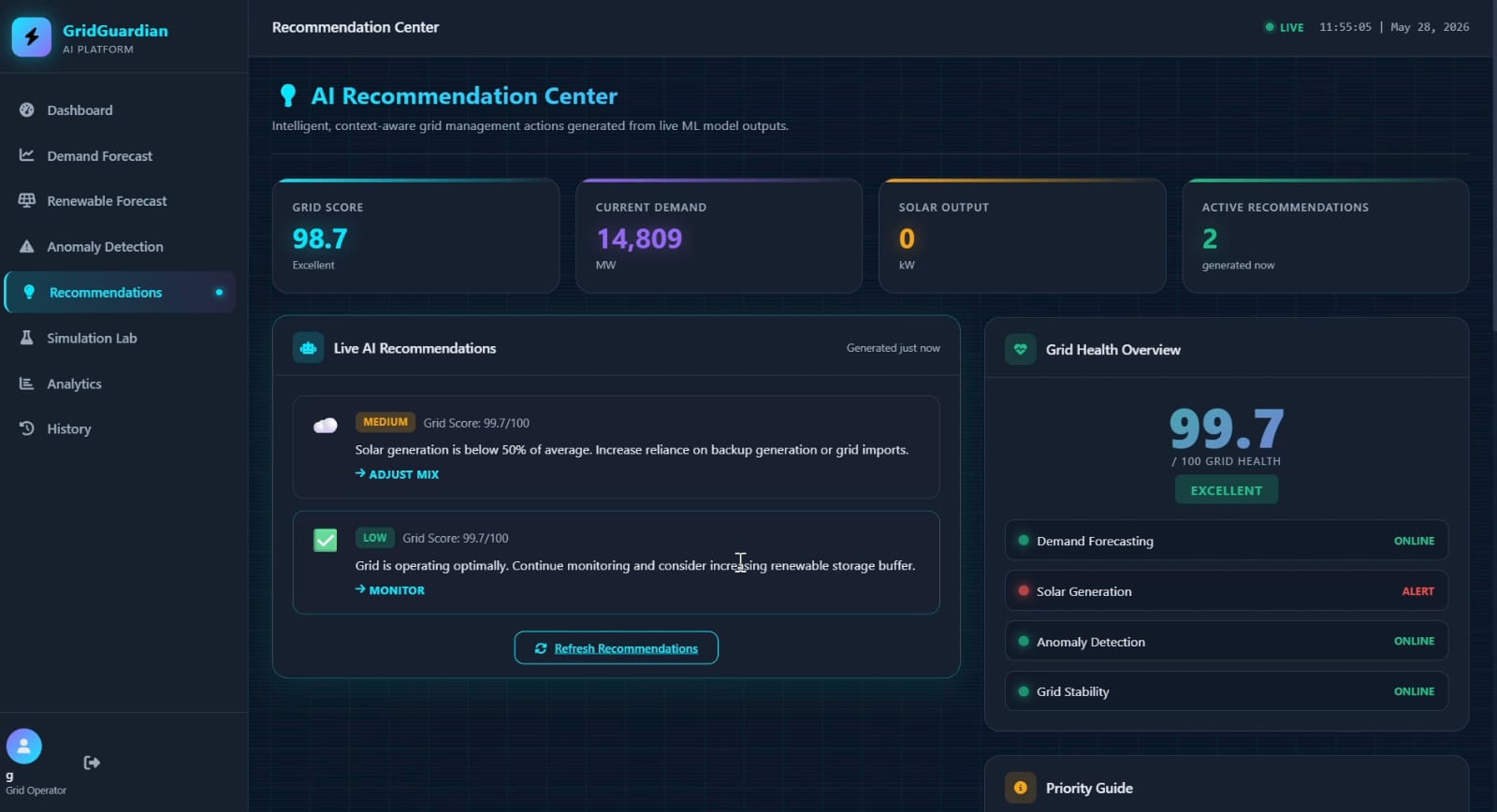Click the Simulation Lab flask icon
This screenshot has height=812, width=1497.
tap(27, 338)
